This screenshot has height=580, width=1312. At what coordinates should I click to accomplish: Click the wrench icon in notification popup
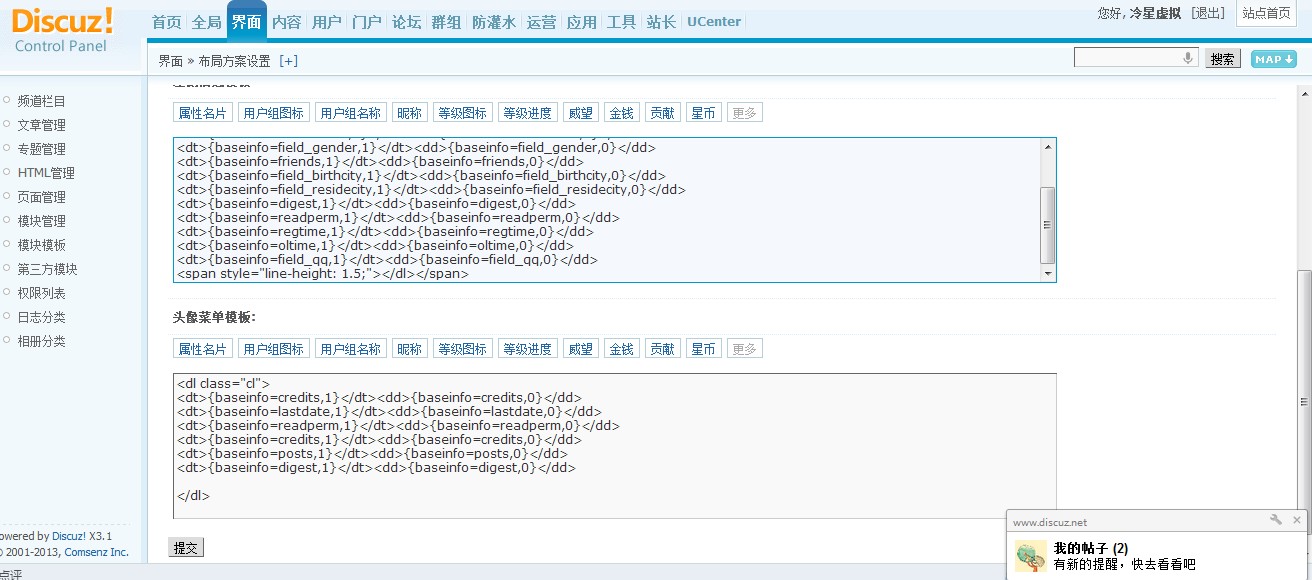click(1276, 520)
